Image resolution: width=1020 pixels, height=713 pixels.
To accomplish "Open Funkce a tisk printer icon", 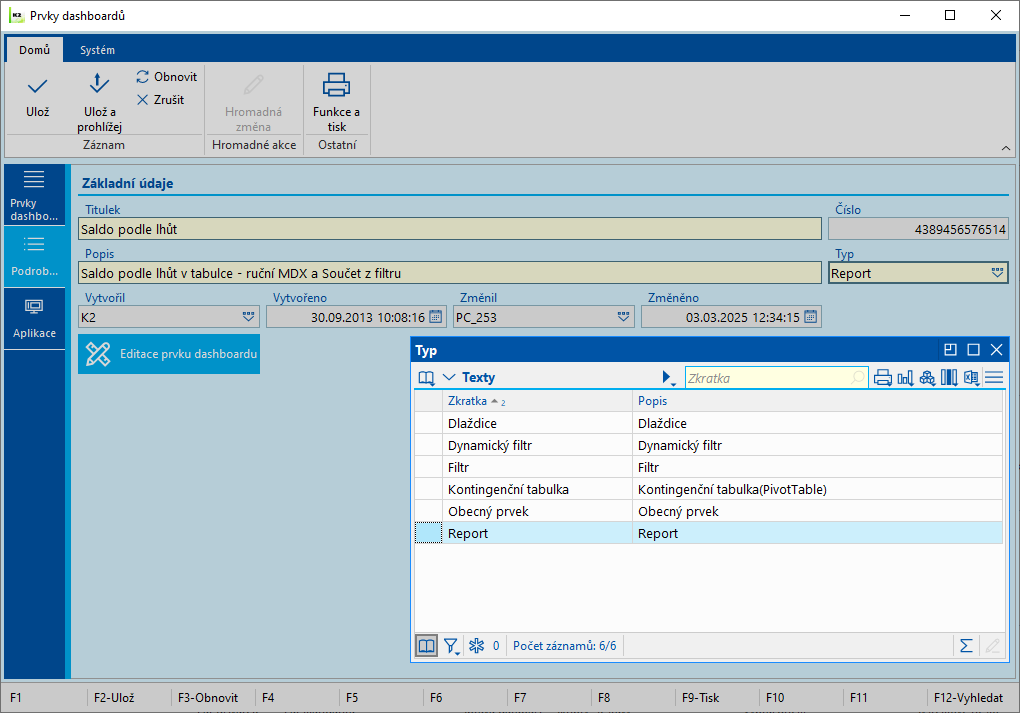I will [336, 86].
